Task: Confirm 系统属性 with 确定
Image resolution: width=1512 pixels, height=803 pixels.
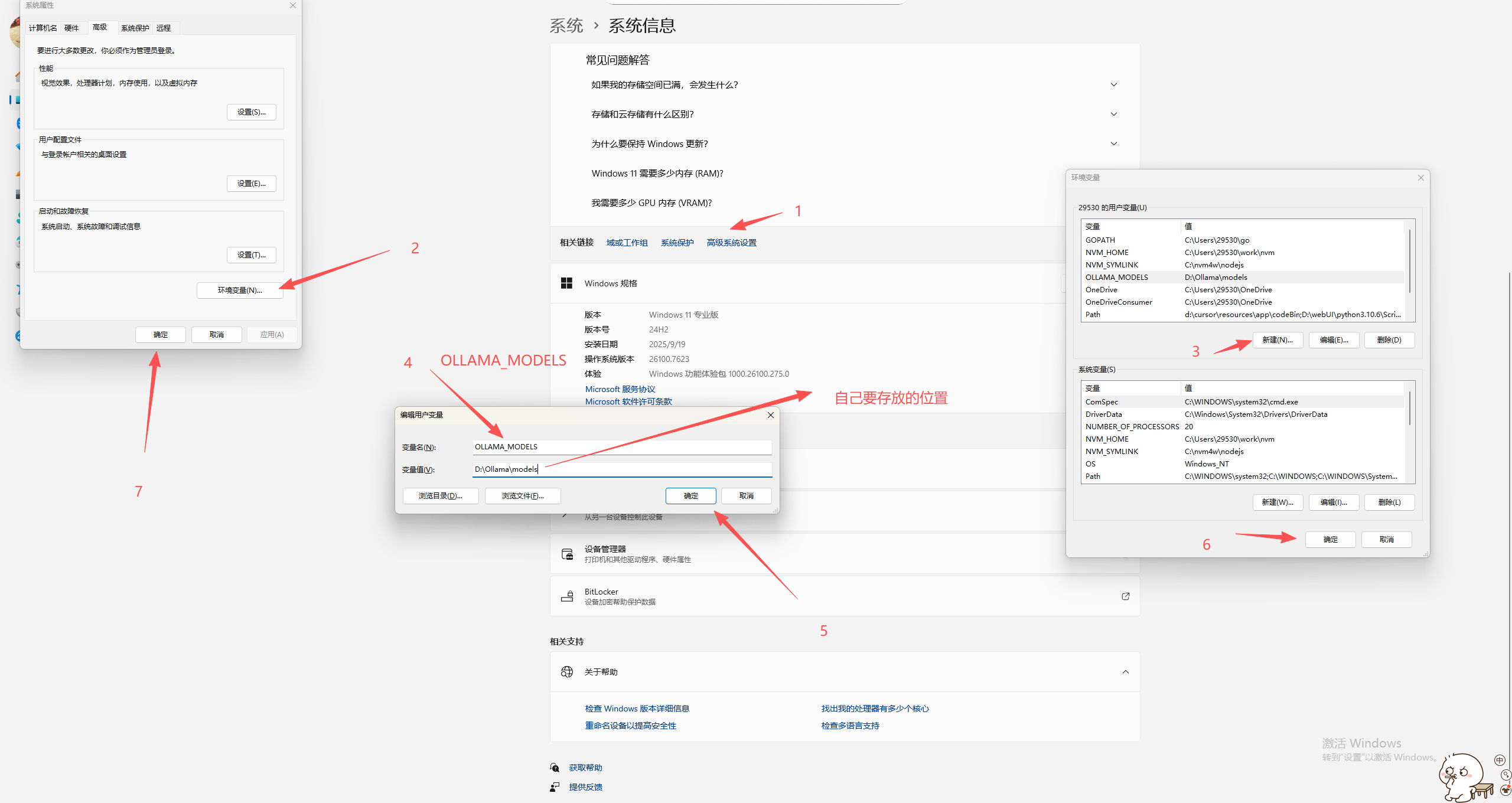Action: tap(161, 335)
